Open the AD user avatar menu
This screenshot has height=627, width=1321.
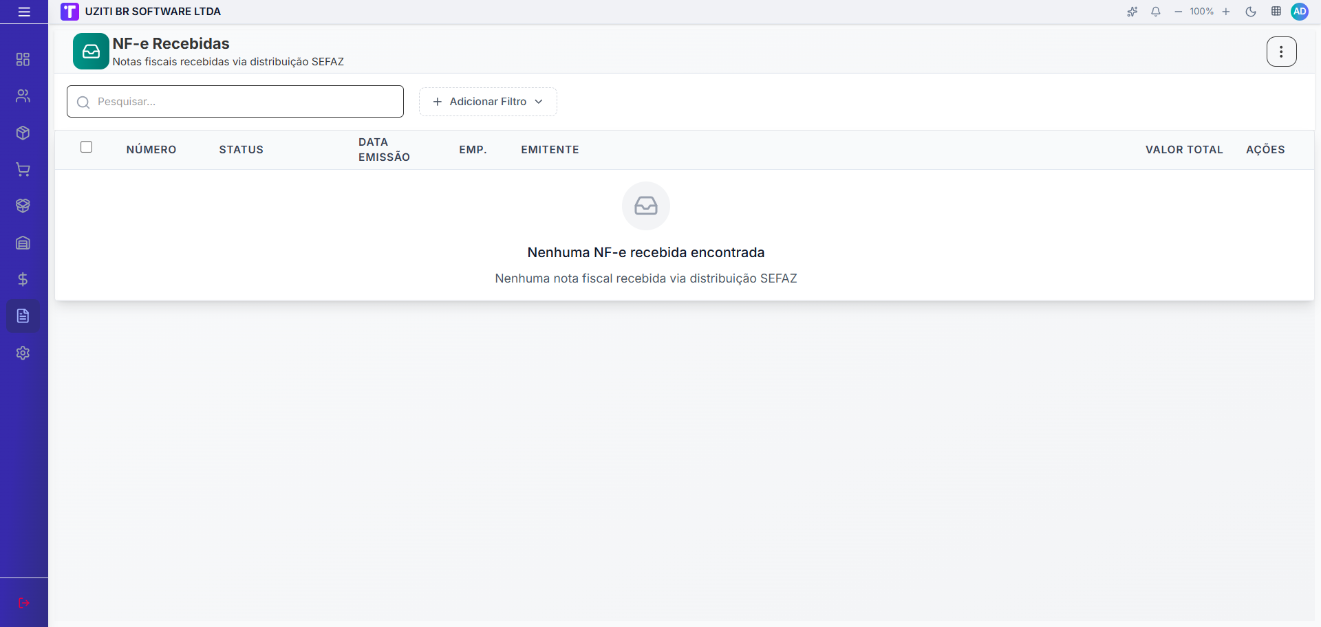(x=1300, y=11)
